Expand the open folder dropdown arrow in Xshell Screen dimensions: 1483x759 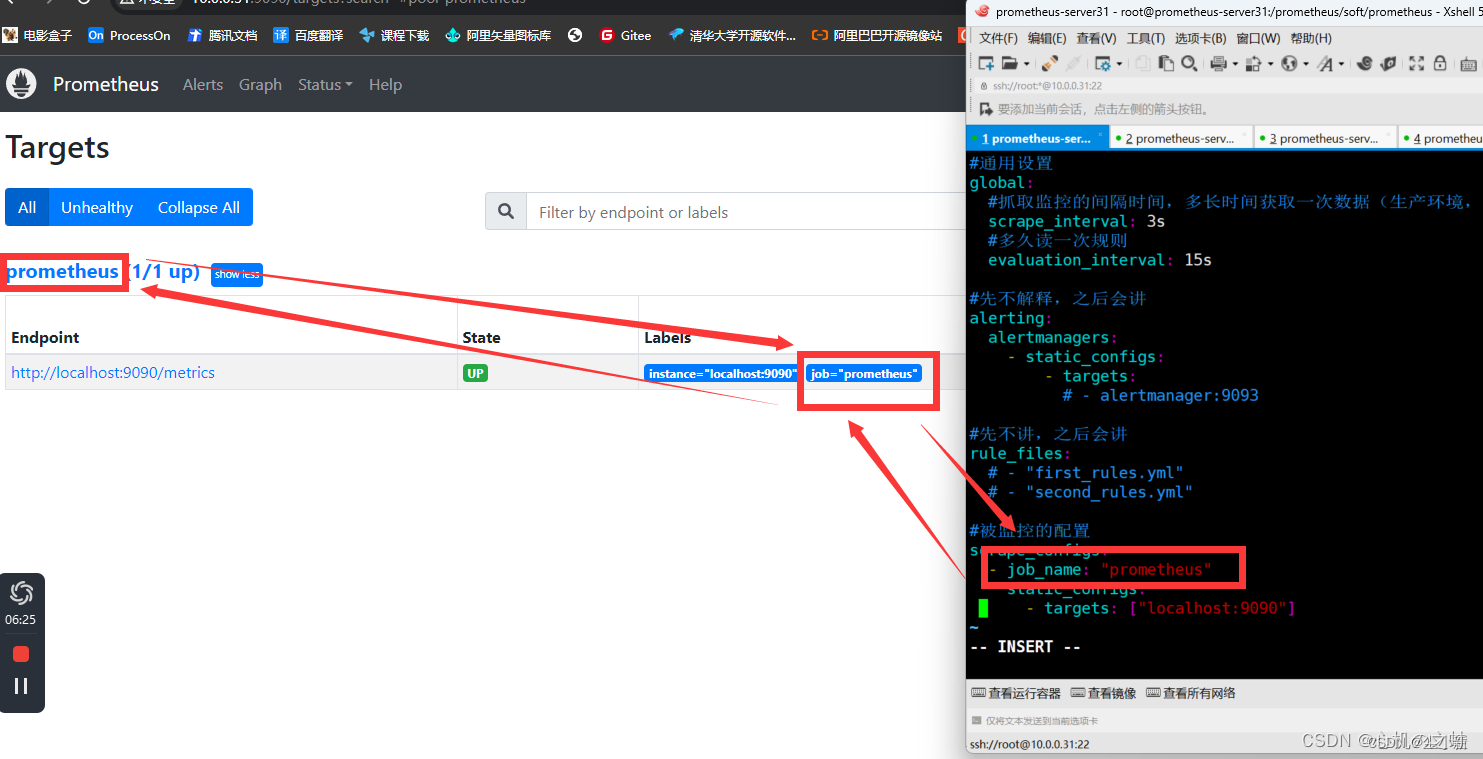coord(1026,64)
